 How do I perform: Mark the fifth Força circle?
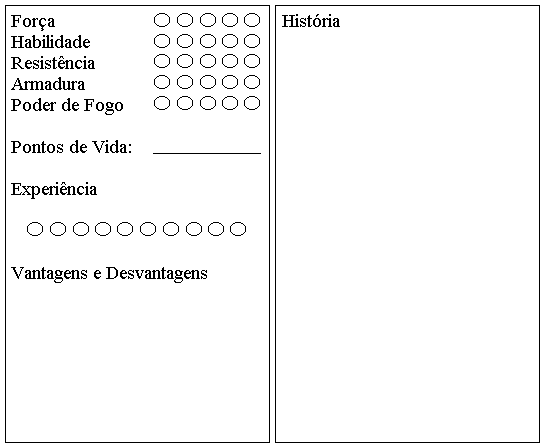(252, 20)
